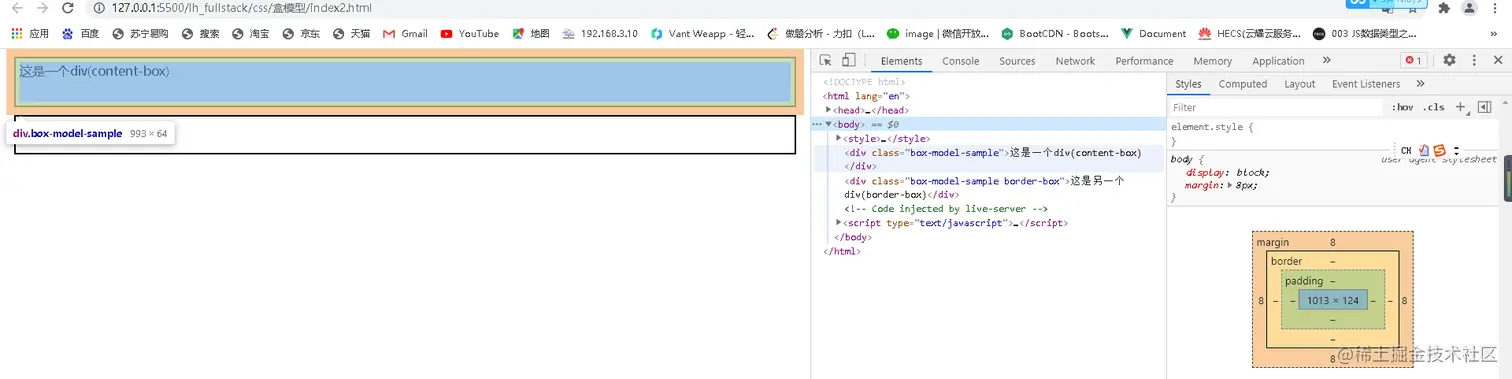Open the 京东 bookmark
1512x379 pixels.
(302, 33)
